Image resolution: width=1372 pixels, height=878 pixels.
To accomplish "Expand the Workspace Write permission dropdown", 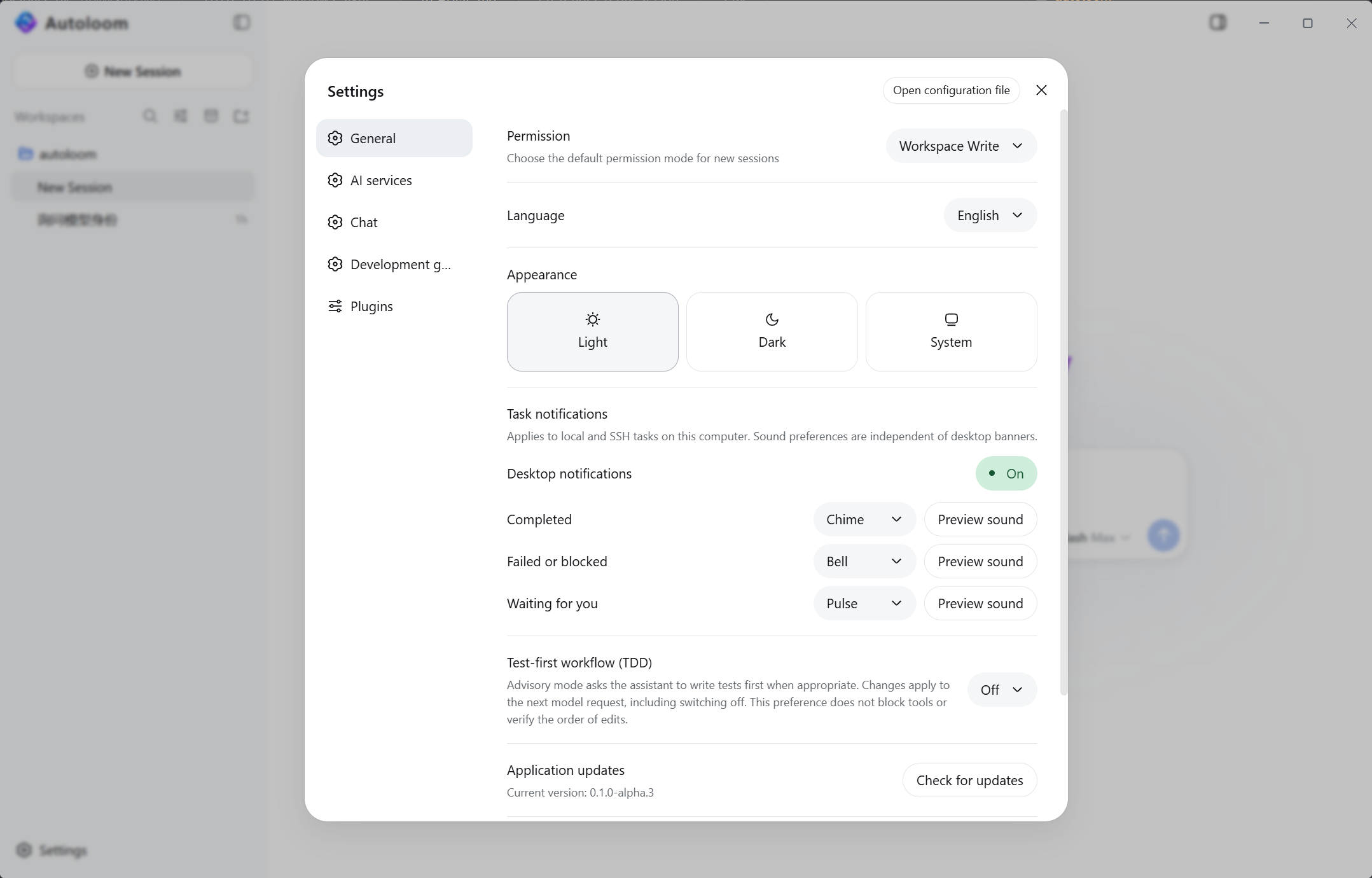I will pos(961,146).
